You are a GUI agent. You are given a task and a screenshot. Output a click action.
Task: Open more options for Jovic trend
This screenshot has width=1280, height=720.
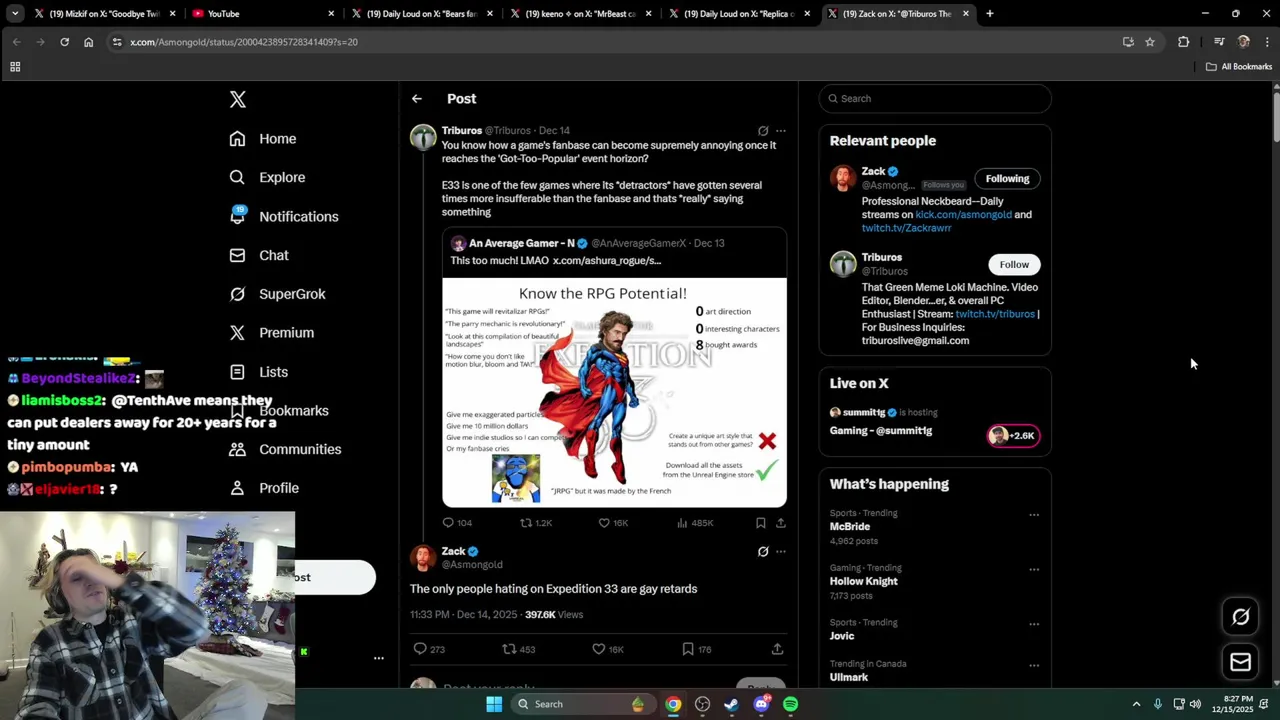[x=1034, y=624]
